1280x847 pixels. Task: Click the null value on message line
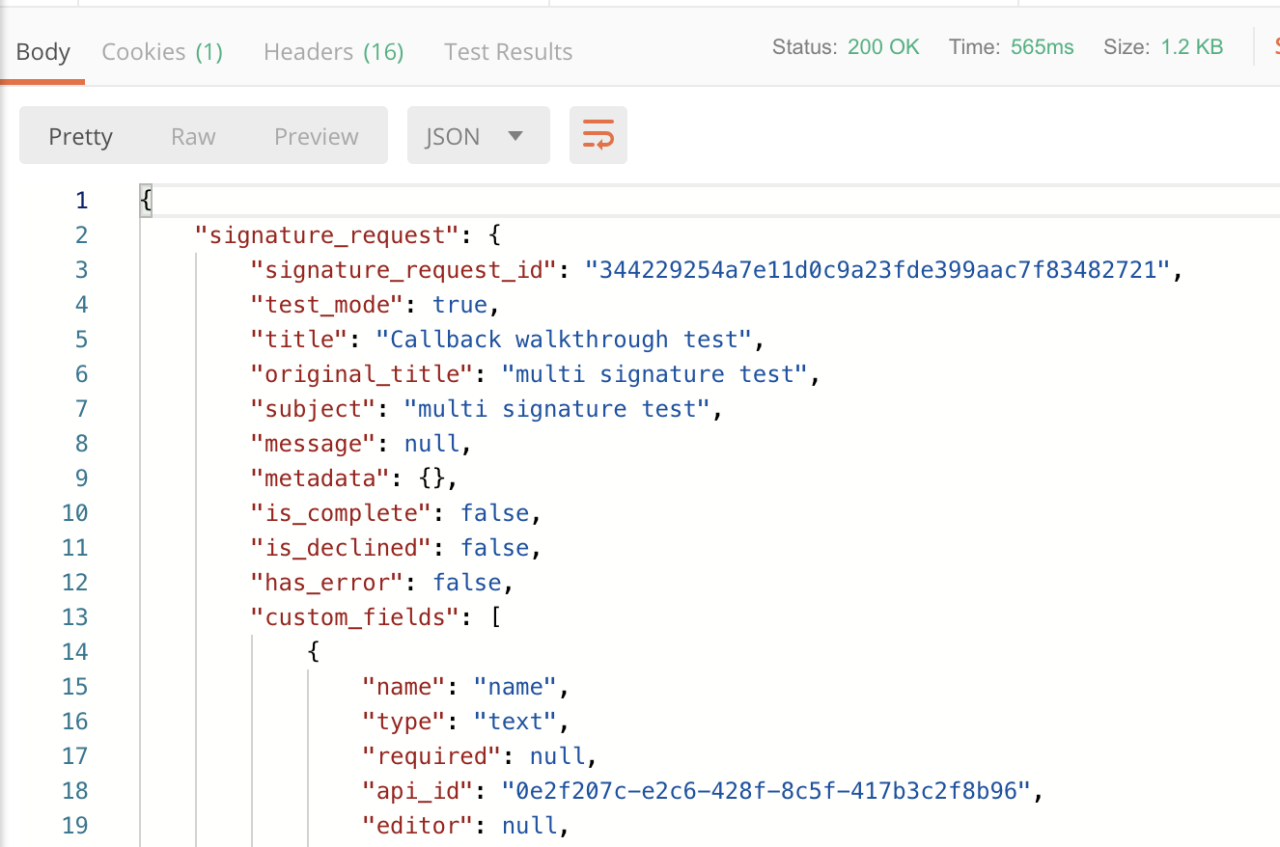tap(431, 443)
